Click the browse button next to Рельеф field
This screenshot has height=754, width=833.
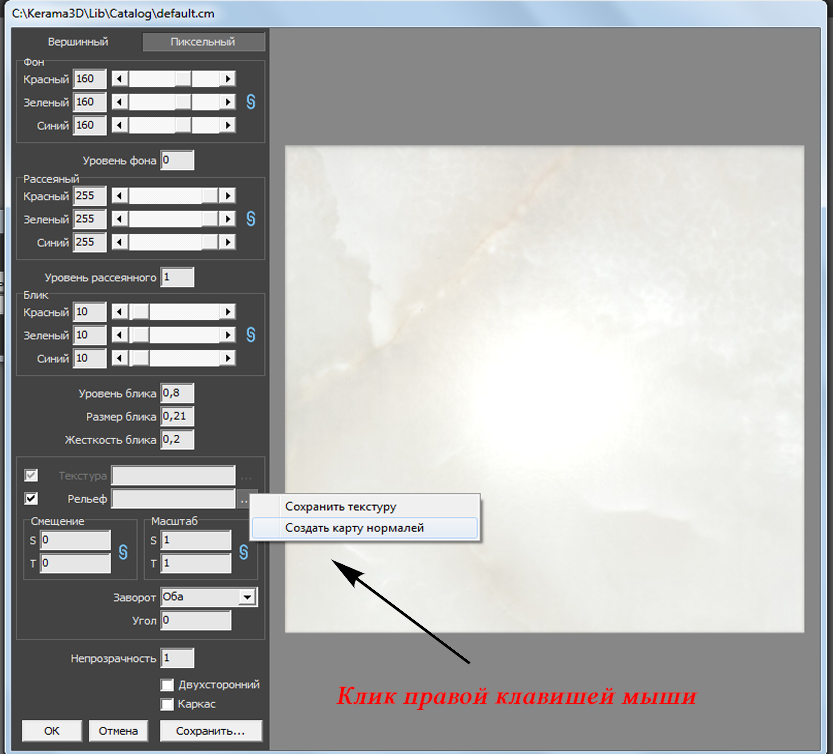click(x=245, y=499)
